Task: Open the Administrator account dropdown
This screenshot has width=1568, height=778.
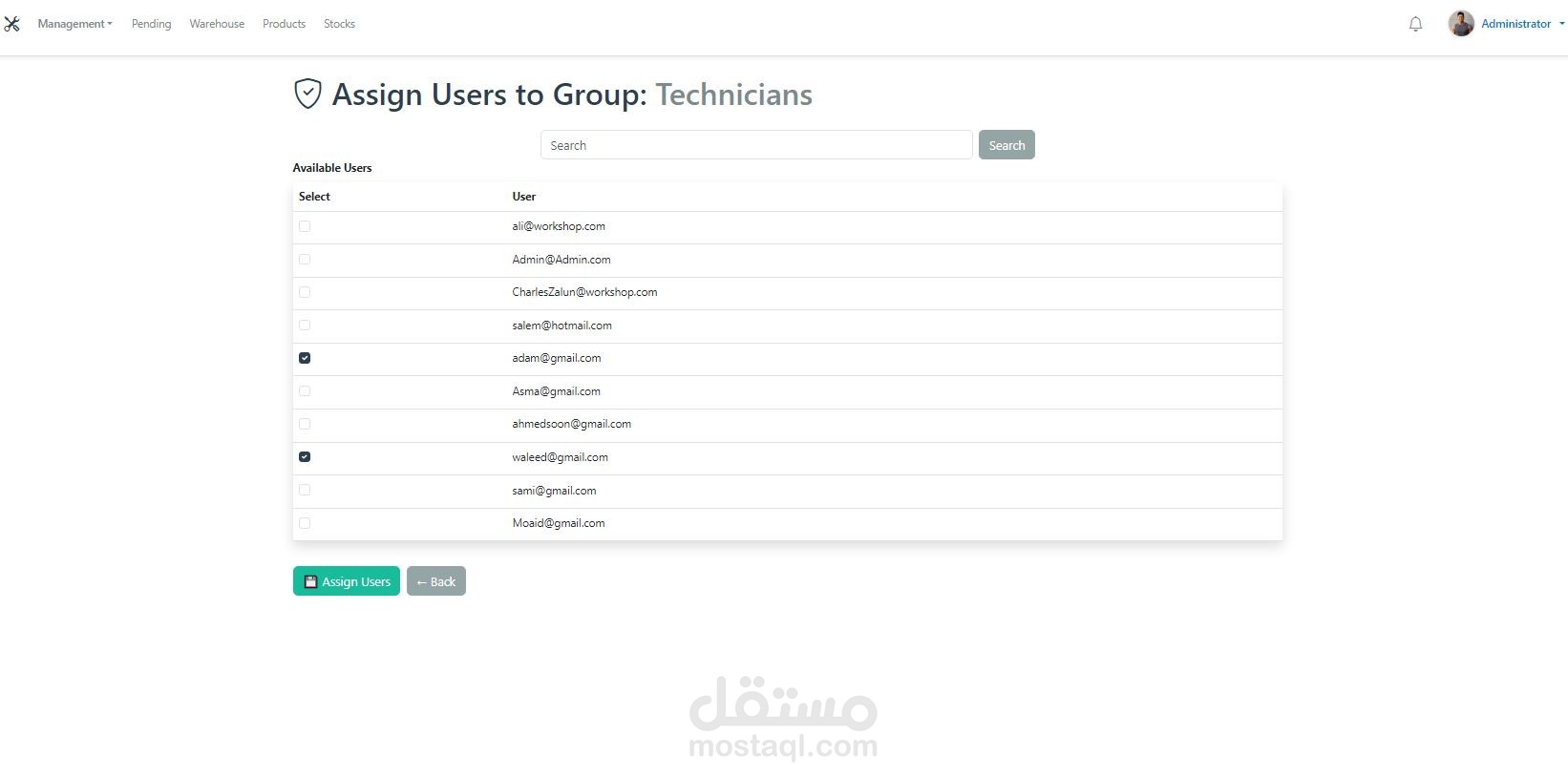Action: pyautogui.click(x=1522, y=24)
